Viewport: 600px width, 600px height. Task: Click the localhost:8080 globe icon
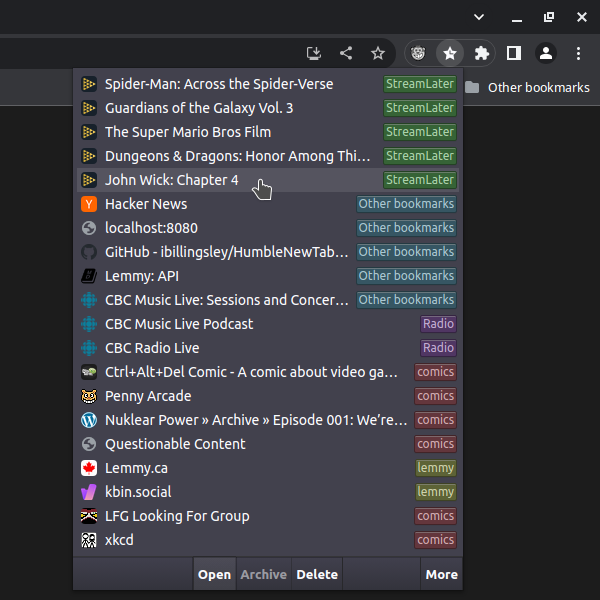coord(89,228)
